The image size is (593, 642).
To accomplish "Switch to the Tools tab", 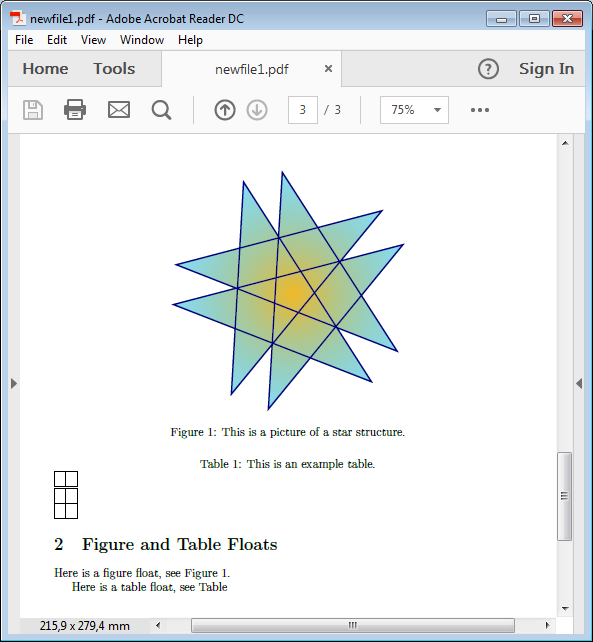I will point(114,69).
